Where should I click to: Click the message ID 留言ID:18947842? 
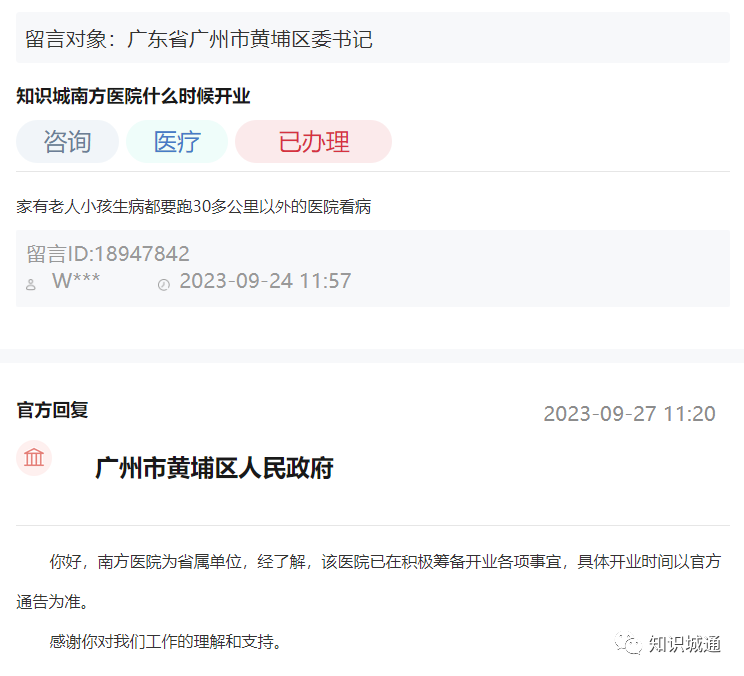108,254
